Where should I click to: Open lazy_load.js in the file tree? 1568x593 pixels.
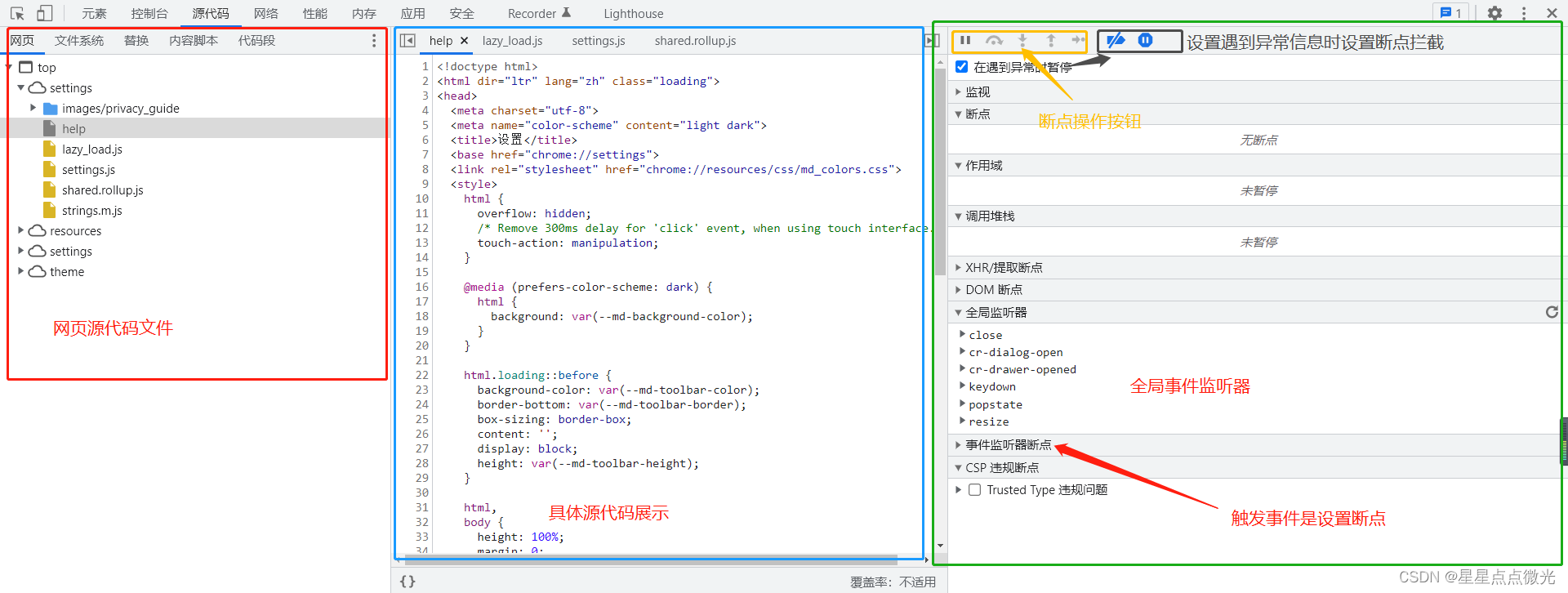[92, 149]
